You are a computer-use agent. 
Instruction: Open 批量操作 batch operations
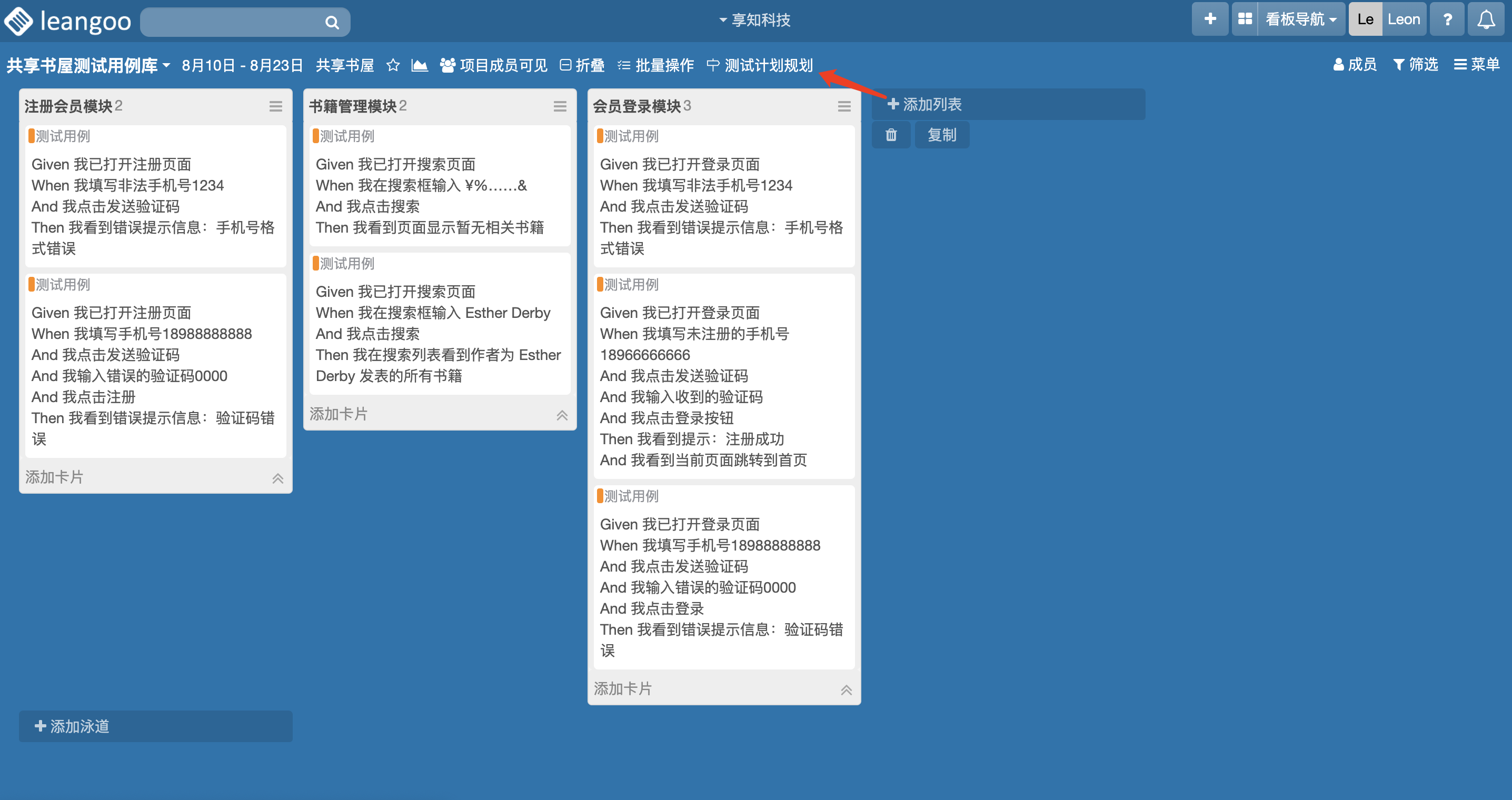(655, 65)
